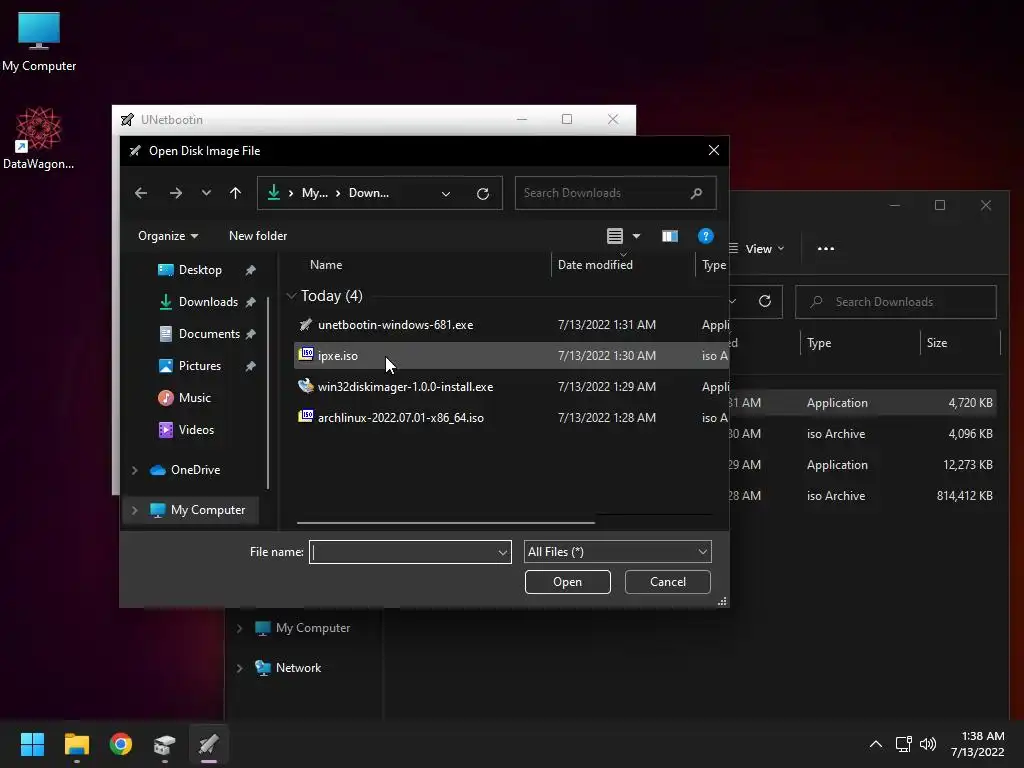The width and height of the screenshot is (1024, 768).
Task: Open the Organize menu
Action: click(168, 236)
